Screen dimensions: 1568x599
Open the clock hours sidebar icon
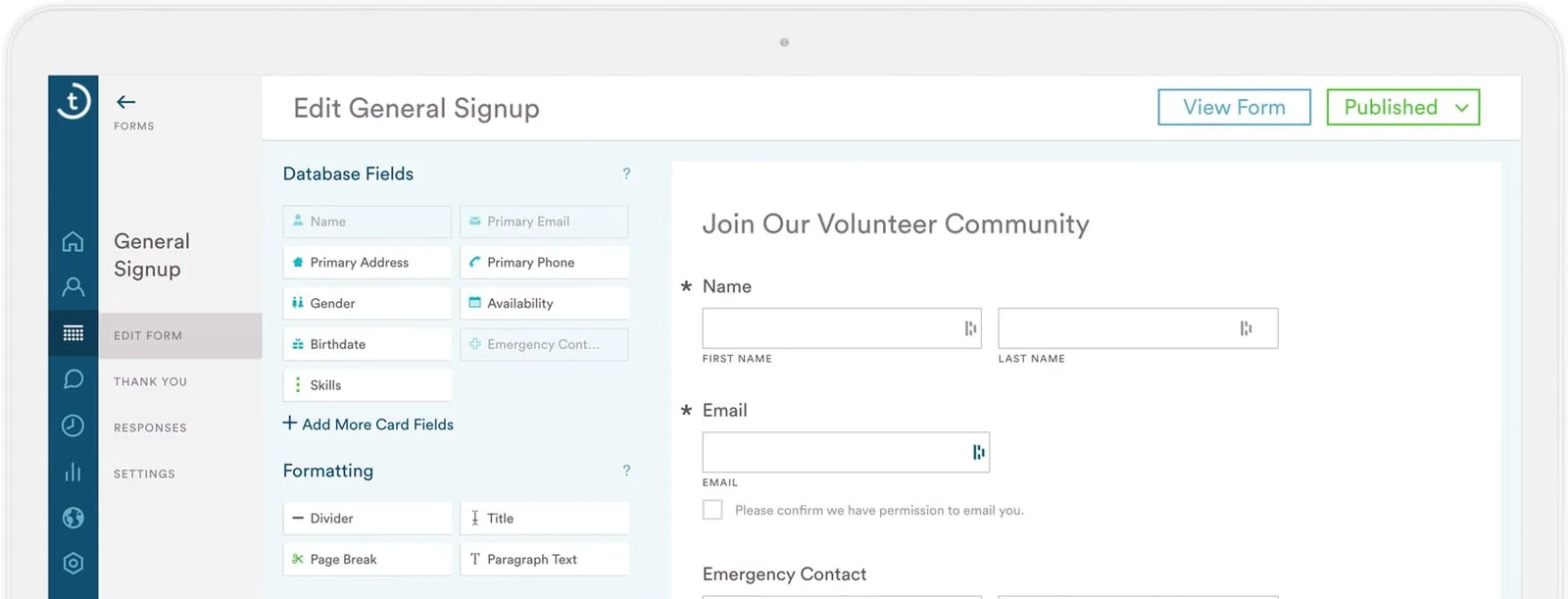pos(73,425)
